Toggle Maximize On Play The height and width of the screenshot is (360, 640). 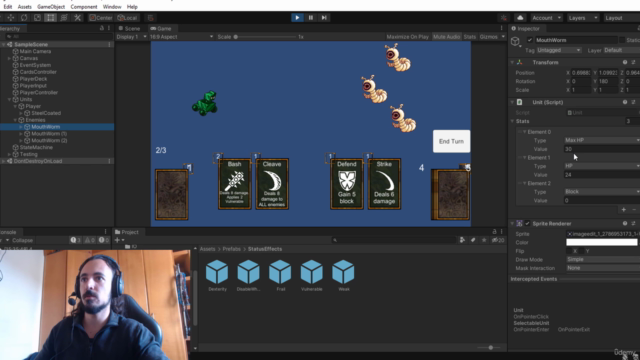point(407,37)
